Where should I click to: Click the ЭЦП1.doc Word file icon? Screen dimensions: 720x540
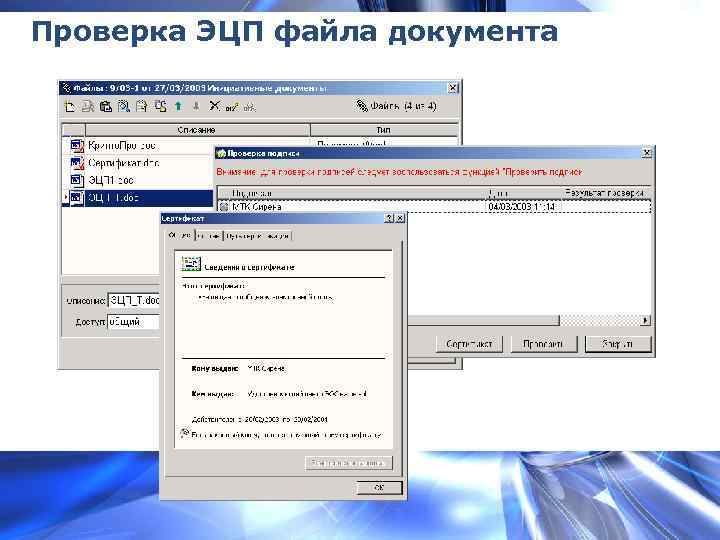[x=77, y=180]
